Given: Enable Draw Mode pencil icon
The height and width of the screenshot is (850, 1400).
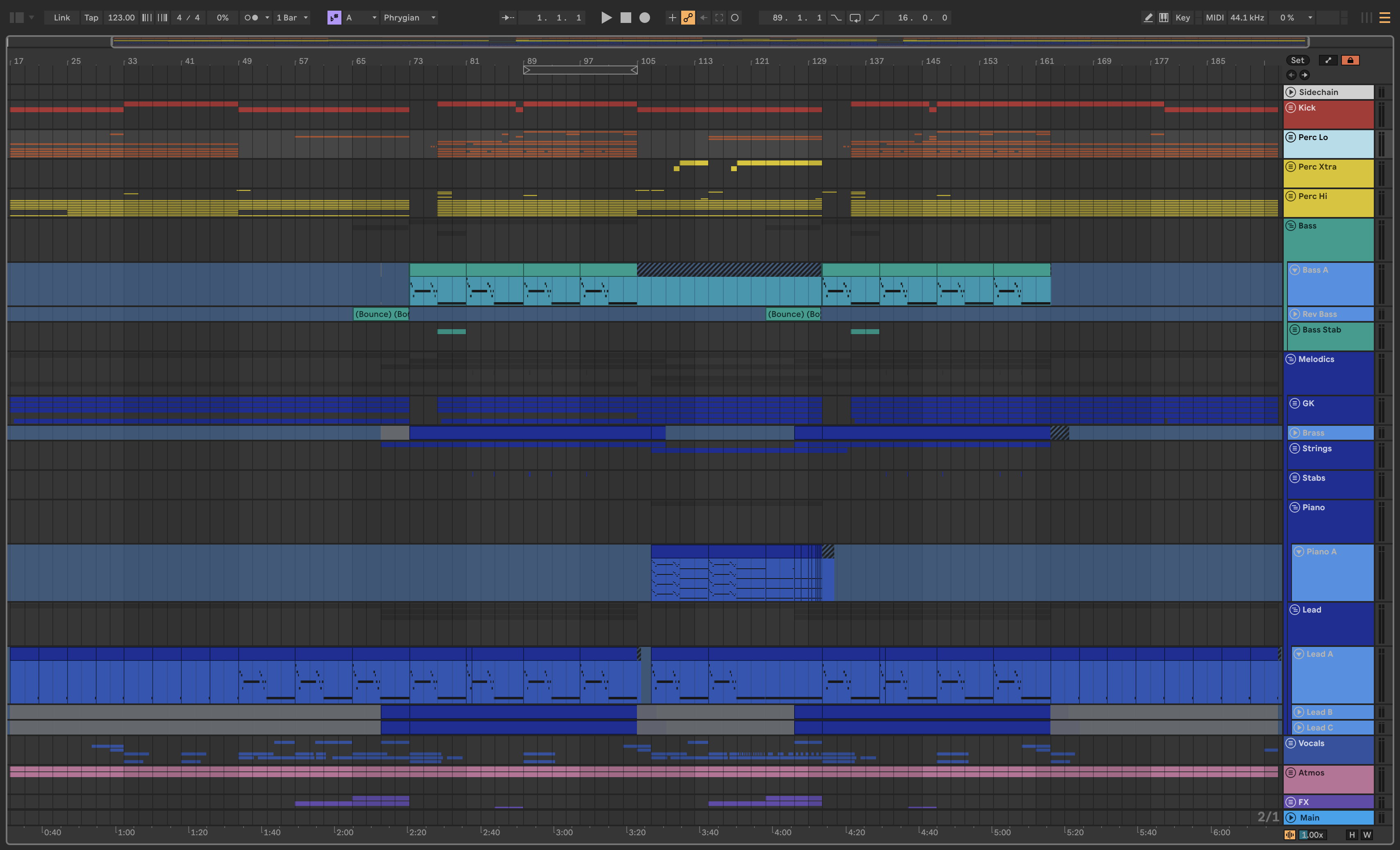Looking at the screenshot, I should (x=1148, y=18).
